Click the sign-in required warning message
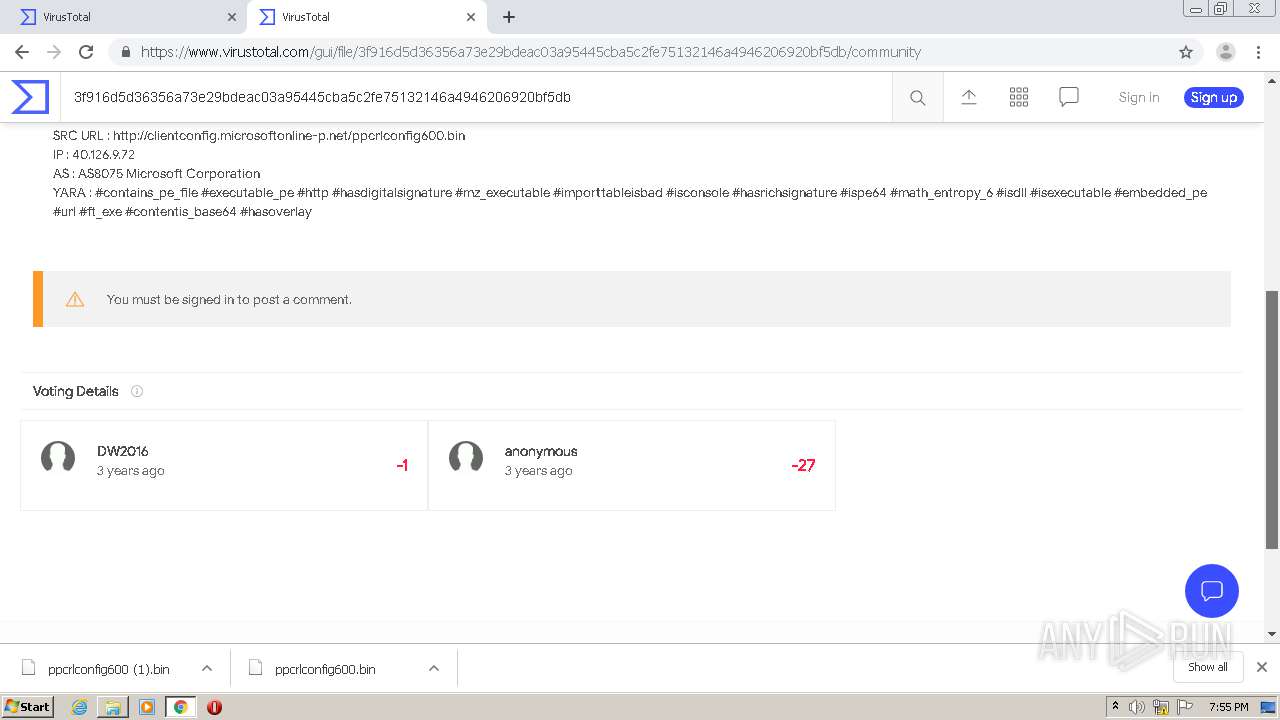1280x720 pixels. coord(229,299)
